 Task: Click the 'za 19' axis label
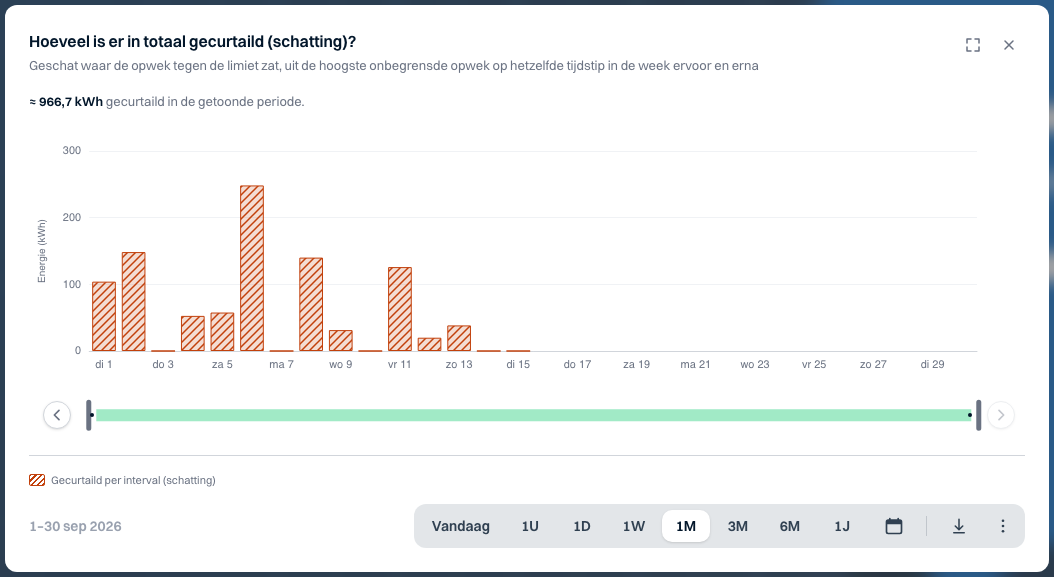[637, 364]
